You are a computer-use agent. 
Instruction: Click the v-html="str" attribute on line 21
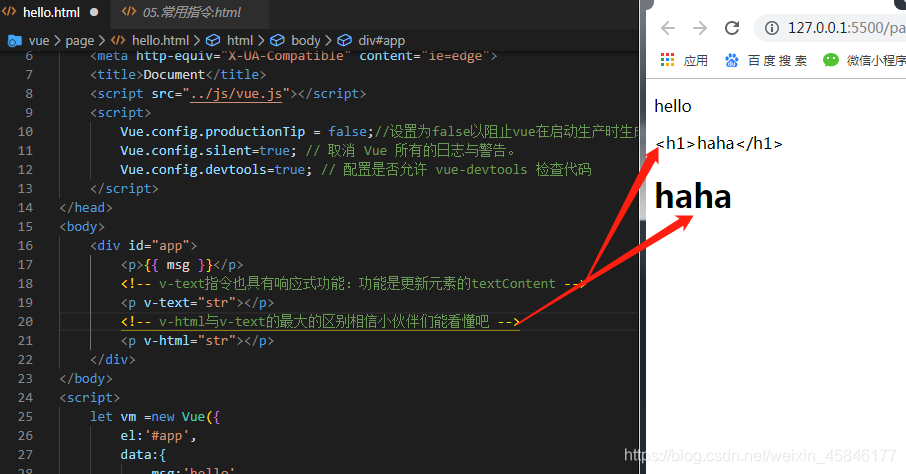tap(190, 340)
